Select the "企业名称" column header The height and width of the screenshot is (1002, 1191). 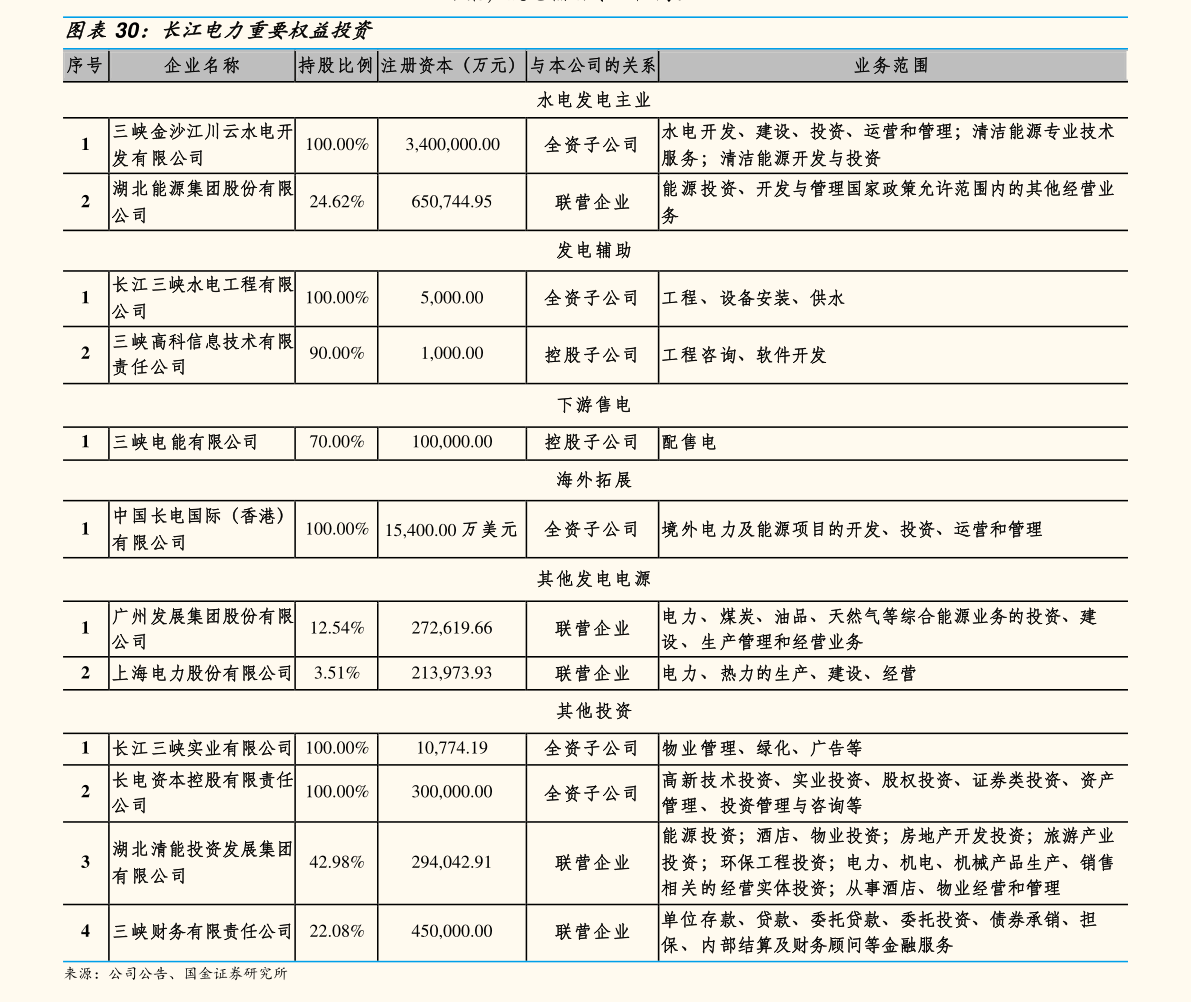(202, 65)
